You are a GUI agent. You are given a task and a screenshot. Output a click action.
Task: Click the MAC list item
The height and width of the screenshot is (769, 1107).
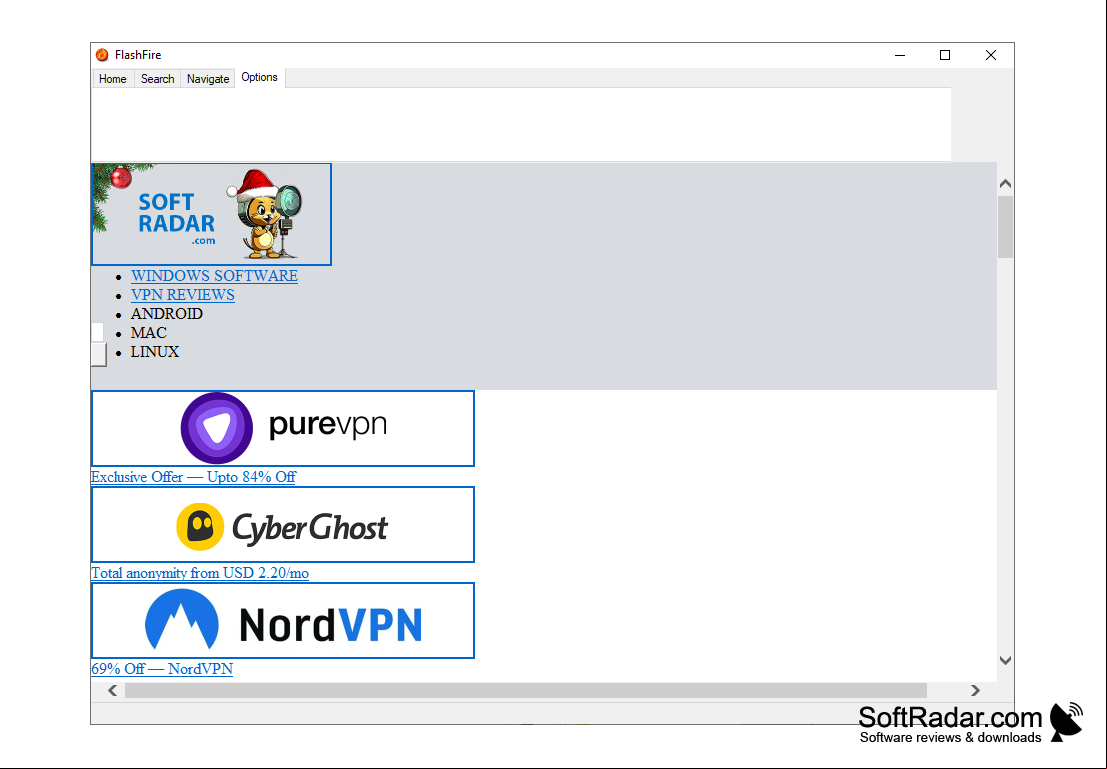(x=149, y=333)
